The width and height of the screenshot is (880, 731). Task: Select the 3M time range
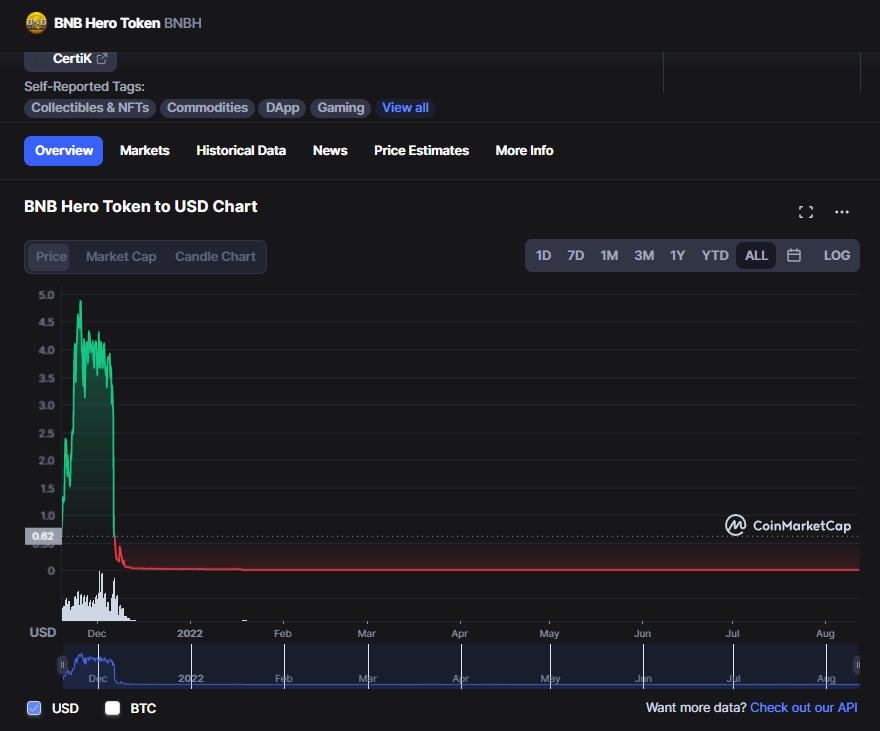tap(644, 255)
